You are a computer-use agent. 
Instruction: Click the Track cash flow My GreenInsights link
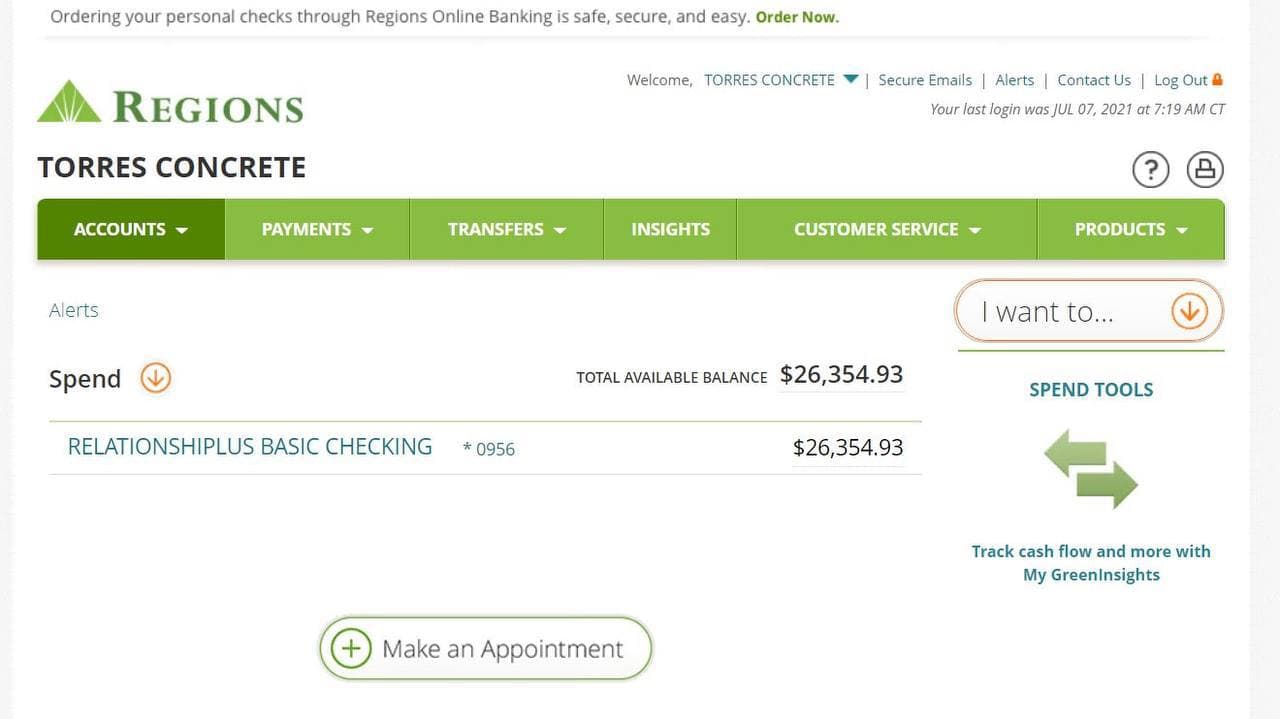pos(1091,563)
